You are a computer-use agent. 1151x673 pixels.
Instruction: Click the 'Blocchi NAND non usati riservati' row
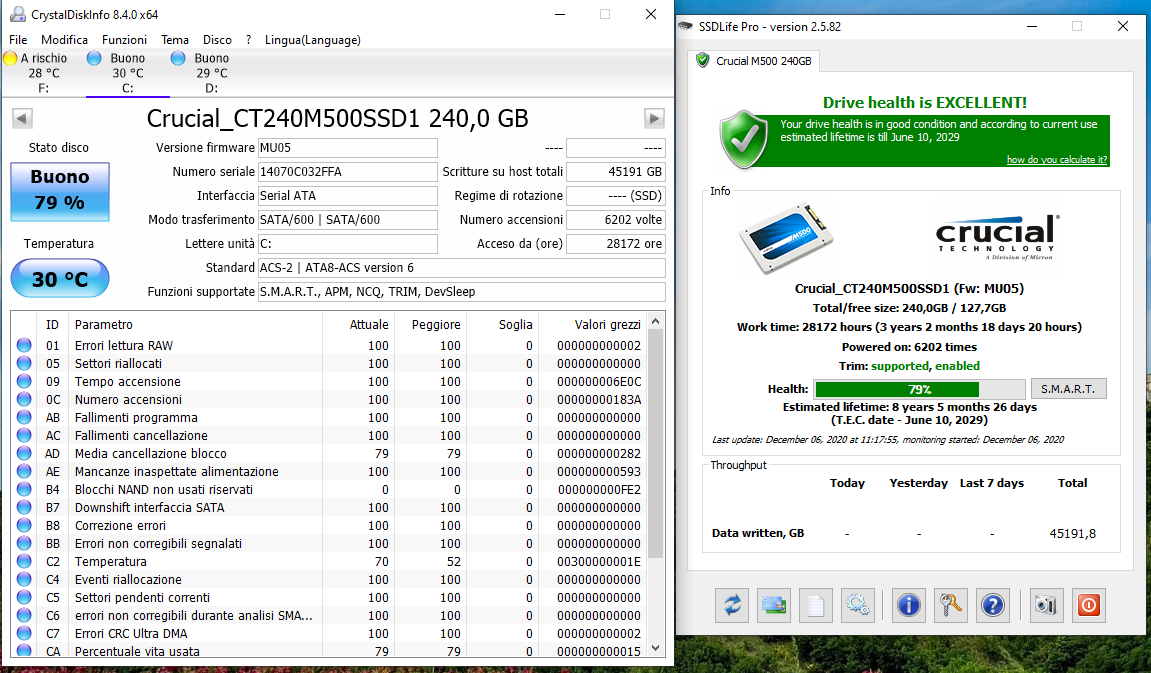click(329, 490)
